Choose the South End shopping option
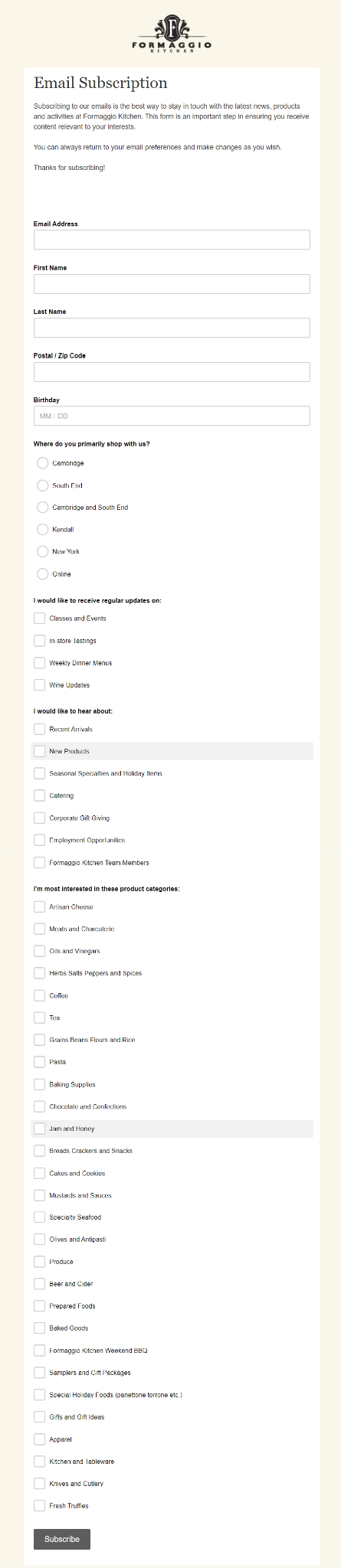This screenshot has height=1568, width=341. [x=42, y=485]
